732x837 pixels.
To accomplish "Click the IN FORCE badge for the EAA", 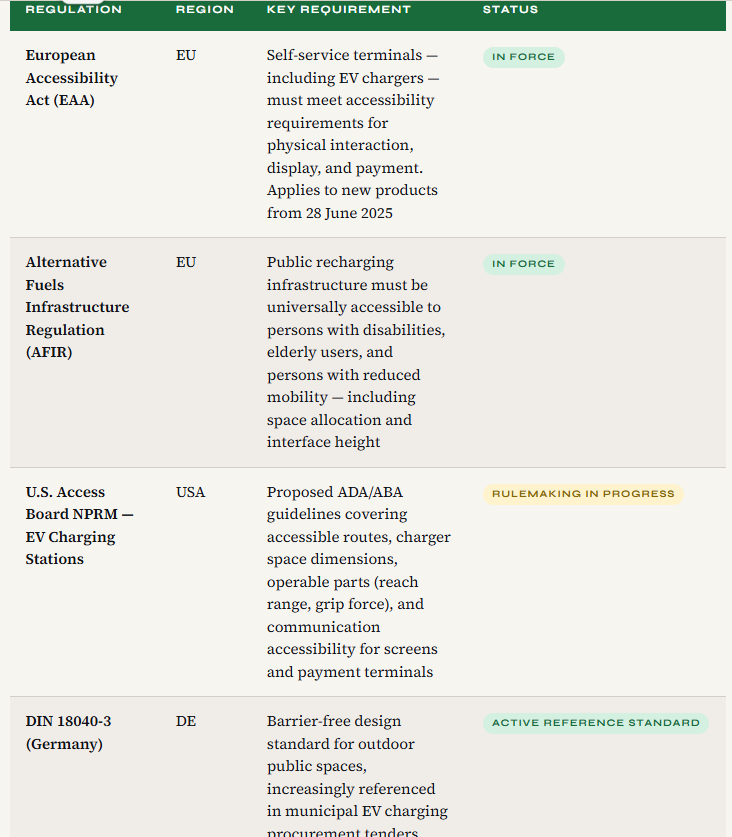I will pyautogui.click(x=523, y=57).
